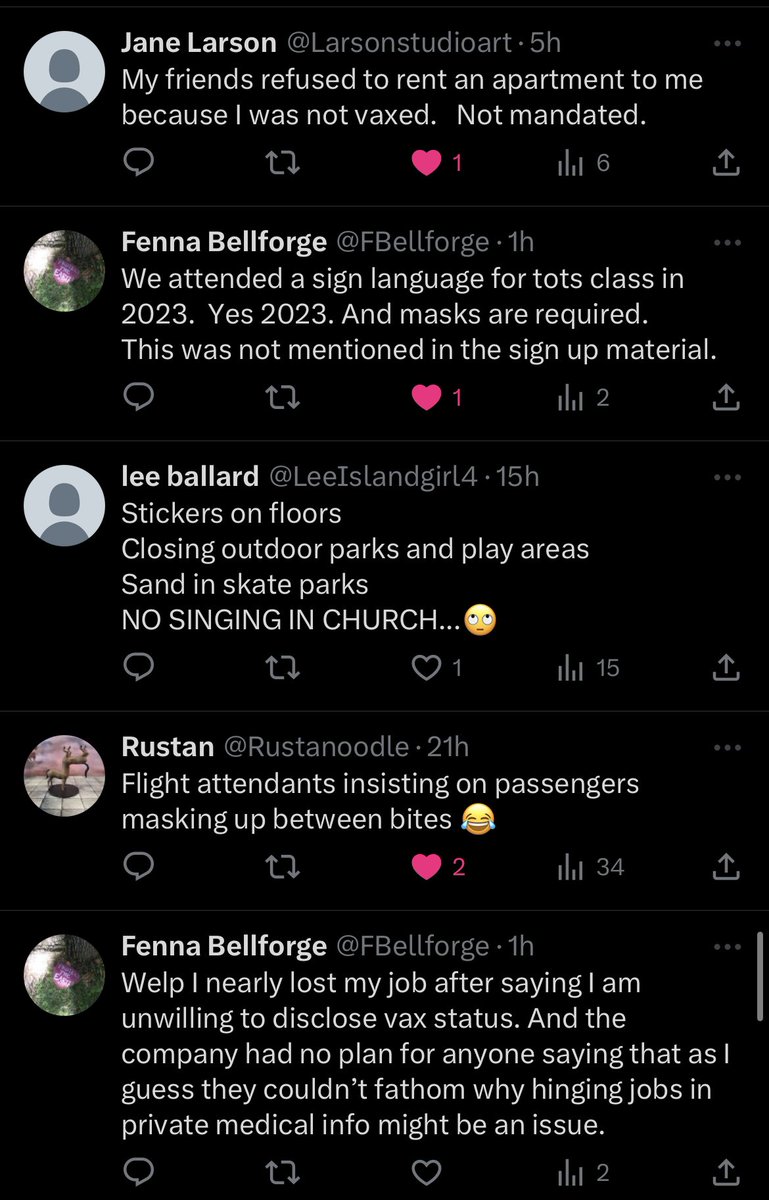Share Fenna Bellforge's sign language class tweet

point(727,398)
